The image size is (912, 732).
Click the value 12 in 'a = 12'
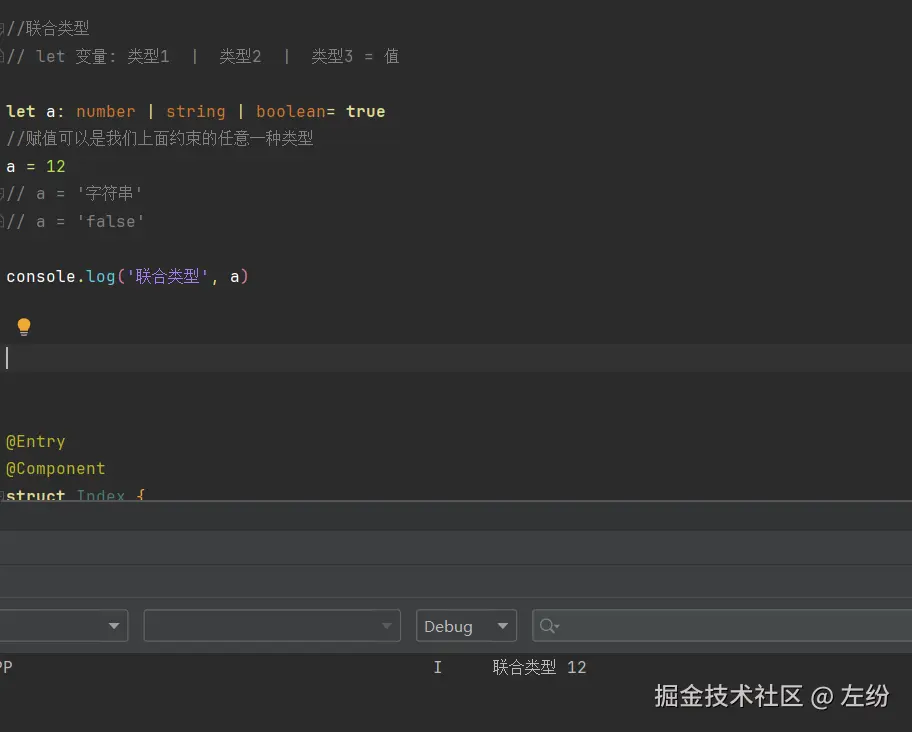point(56,166)
